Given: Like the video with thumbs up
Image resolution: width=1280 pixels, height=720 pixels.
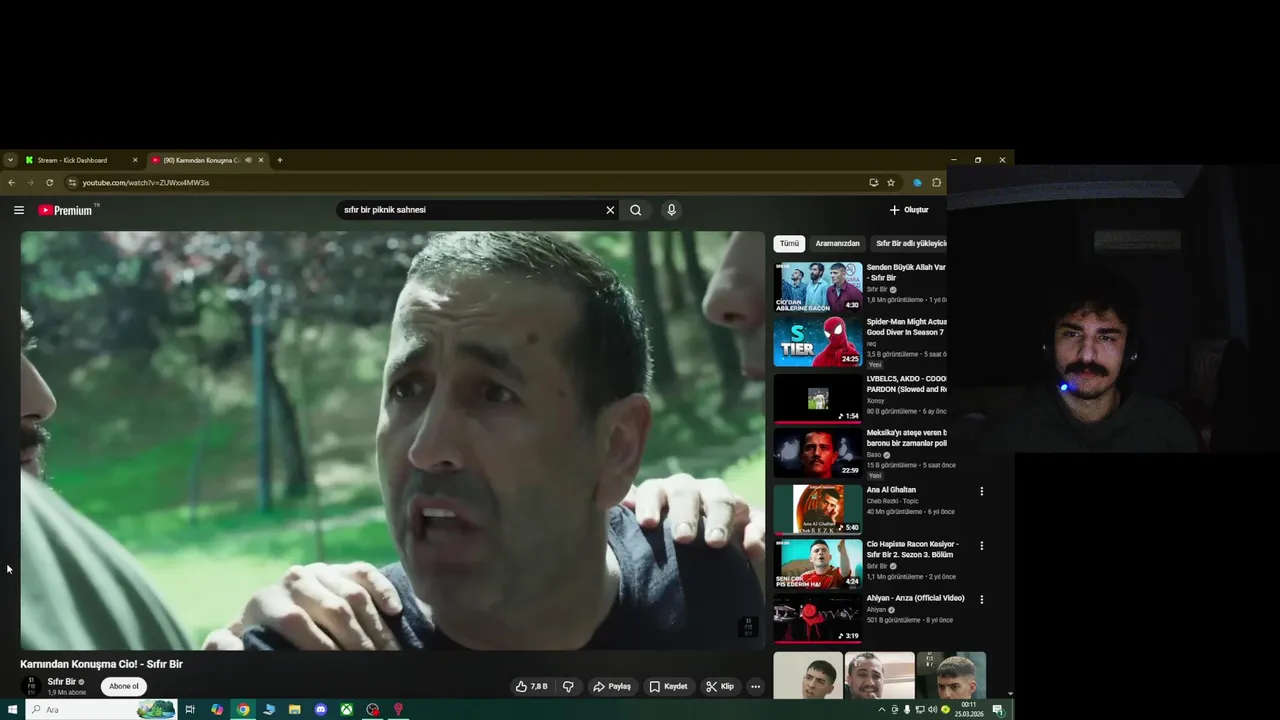Looking at the screenshot, I should click(x=531, y=687).
